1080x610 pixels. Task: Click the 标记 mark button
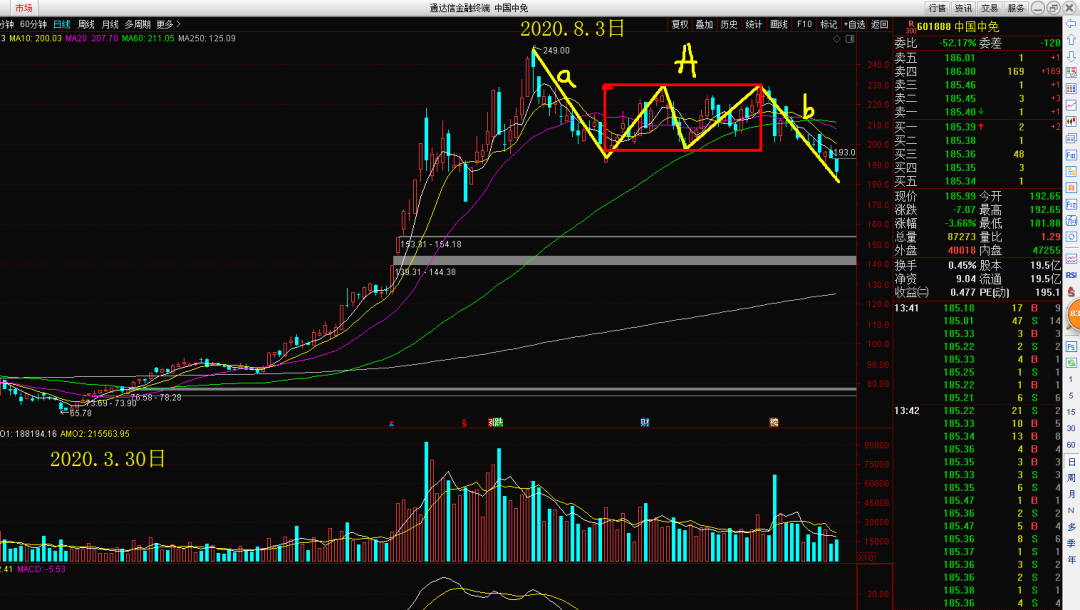(829, 24)
